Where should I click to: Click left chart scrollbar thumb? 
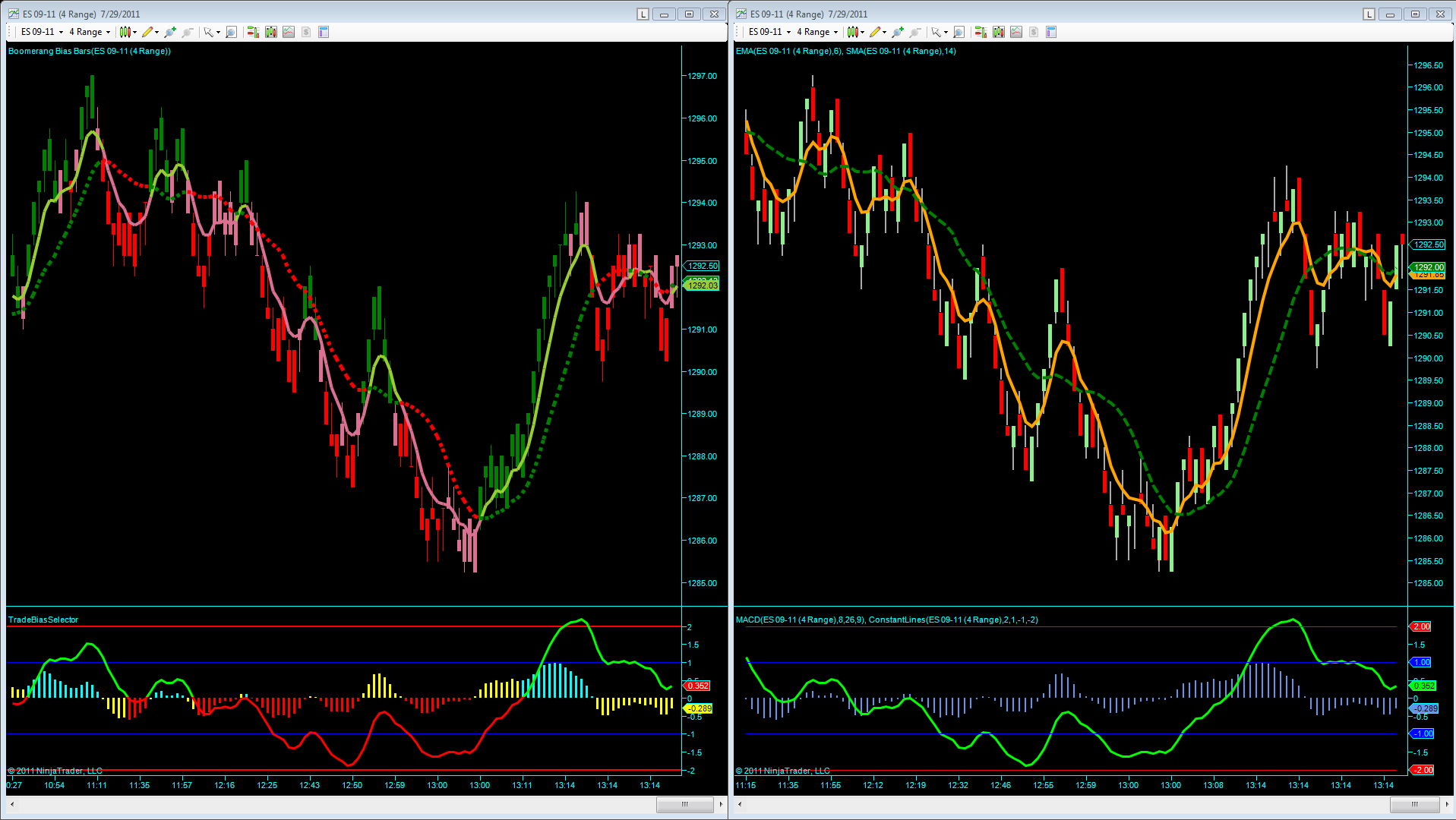[x=684, y=803]
